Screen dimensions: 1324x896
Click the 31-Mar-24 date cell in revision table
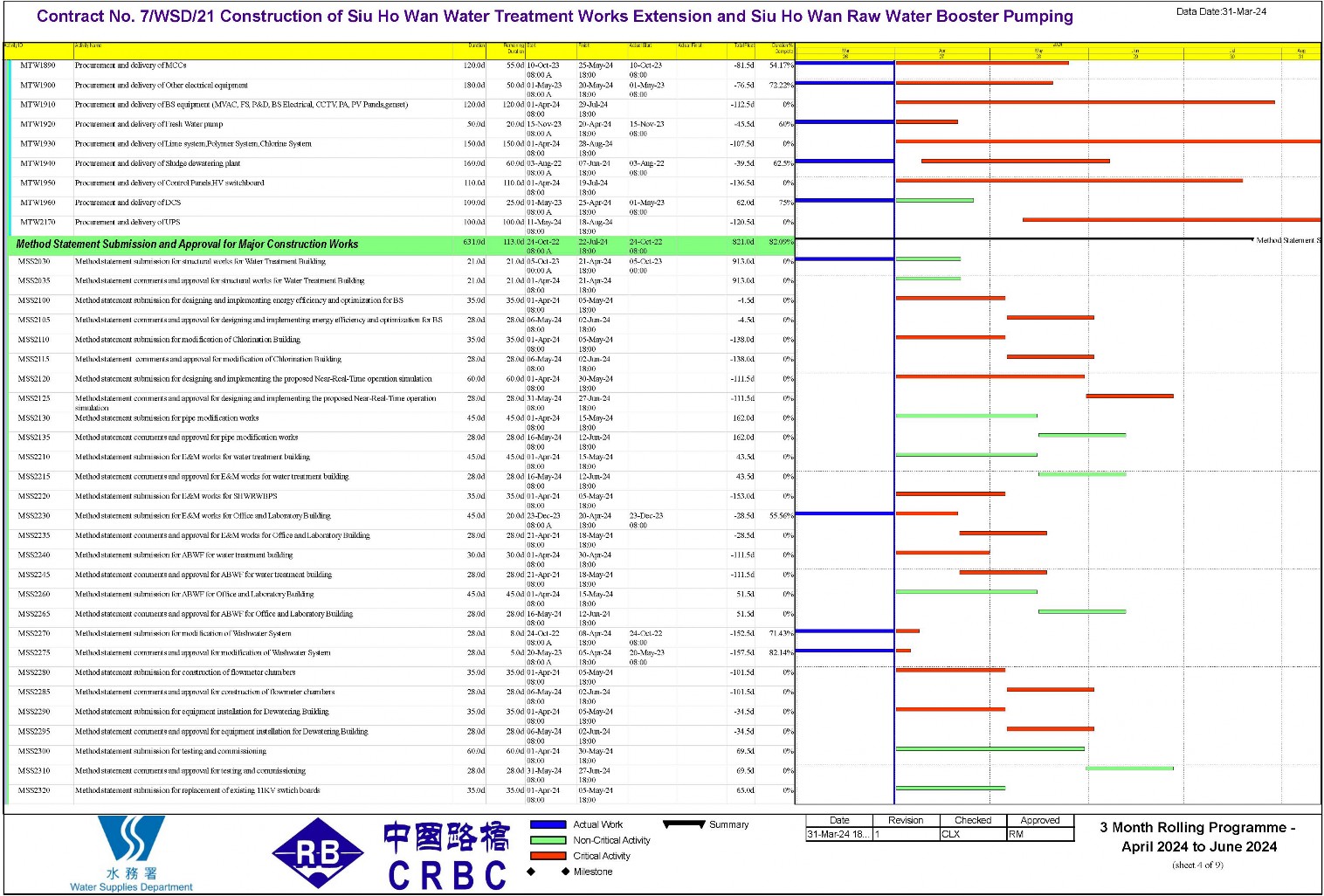tap(838, 834)
